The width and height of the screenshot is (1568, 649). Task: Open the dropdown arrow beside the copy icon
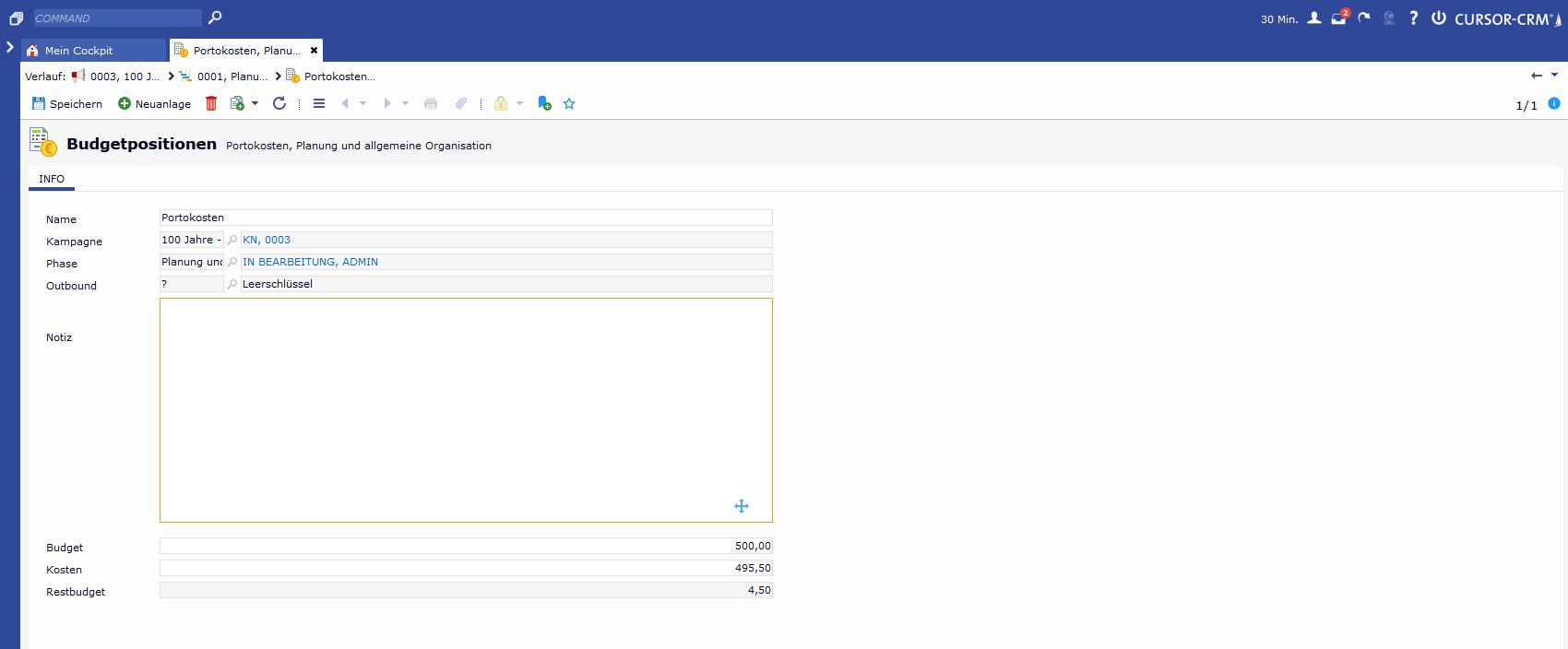pyautogui.click(x=255, y=103)
